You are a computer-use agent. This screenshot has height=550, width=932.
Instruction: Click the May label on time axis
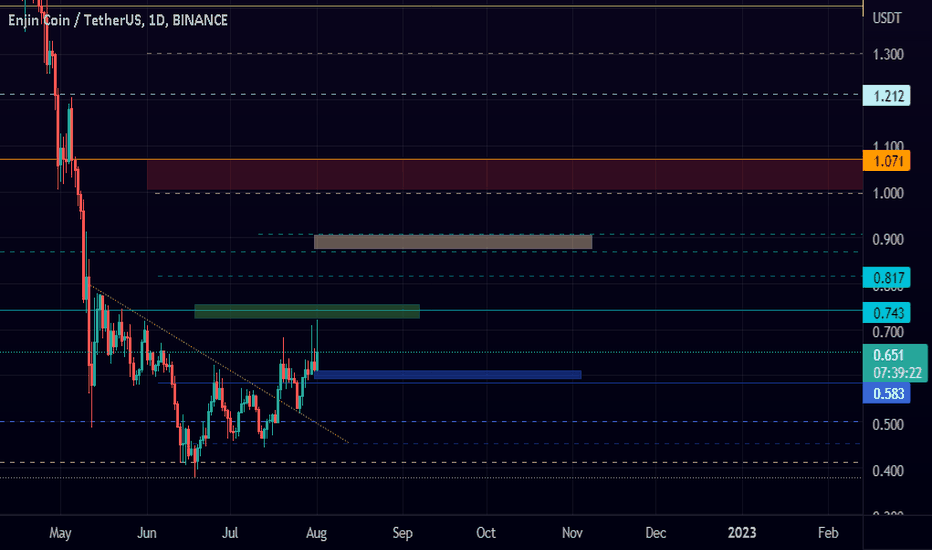pyautogui.click(x=60, y=533)
